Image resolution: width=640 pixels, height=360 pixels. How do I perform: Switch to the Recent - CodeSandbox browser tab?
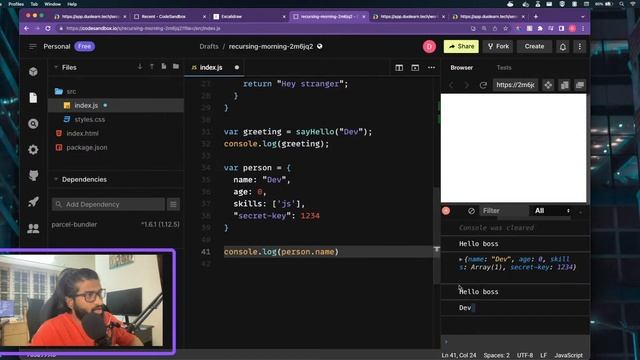(170, 17)
